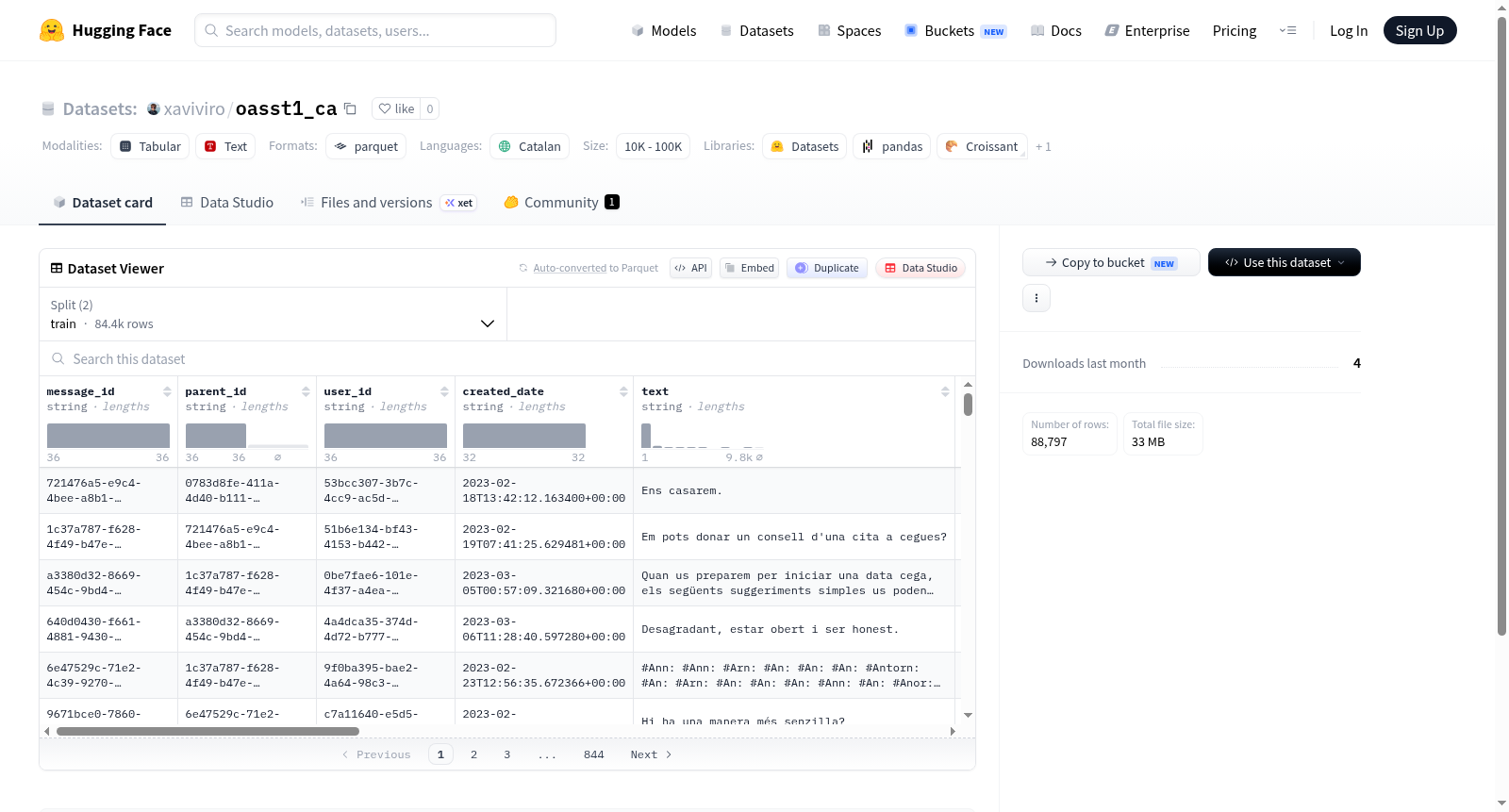The height and width of the screenshot is (812, 1509).
Task: Click the Hugging Face logo icon
Action: pyautogui.click(x=52, y=30)
